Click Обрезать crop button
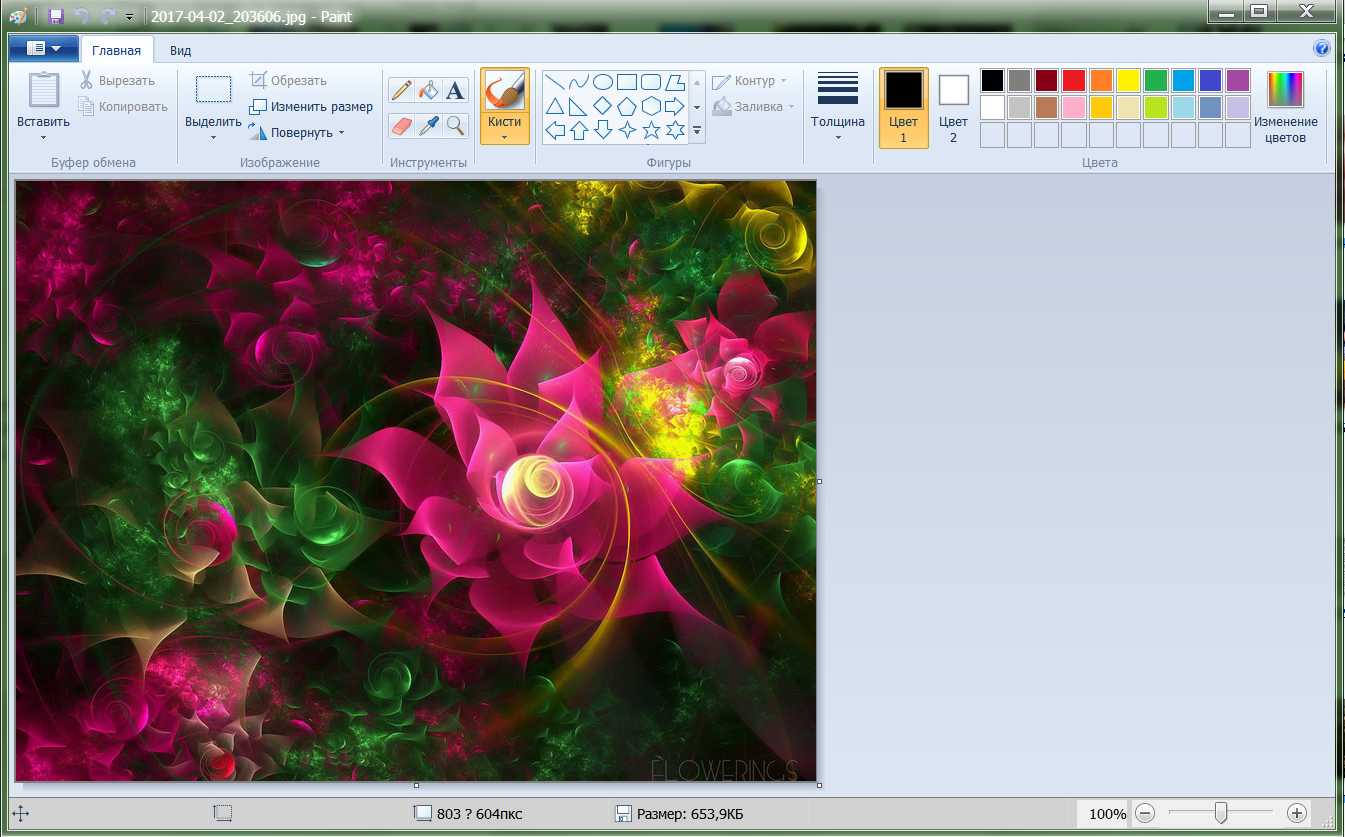The image size is (1345, 837). point(288,81)
